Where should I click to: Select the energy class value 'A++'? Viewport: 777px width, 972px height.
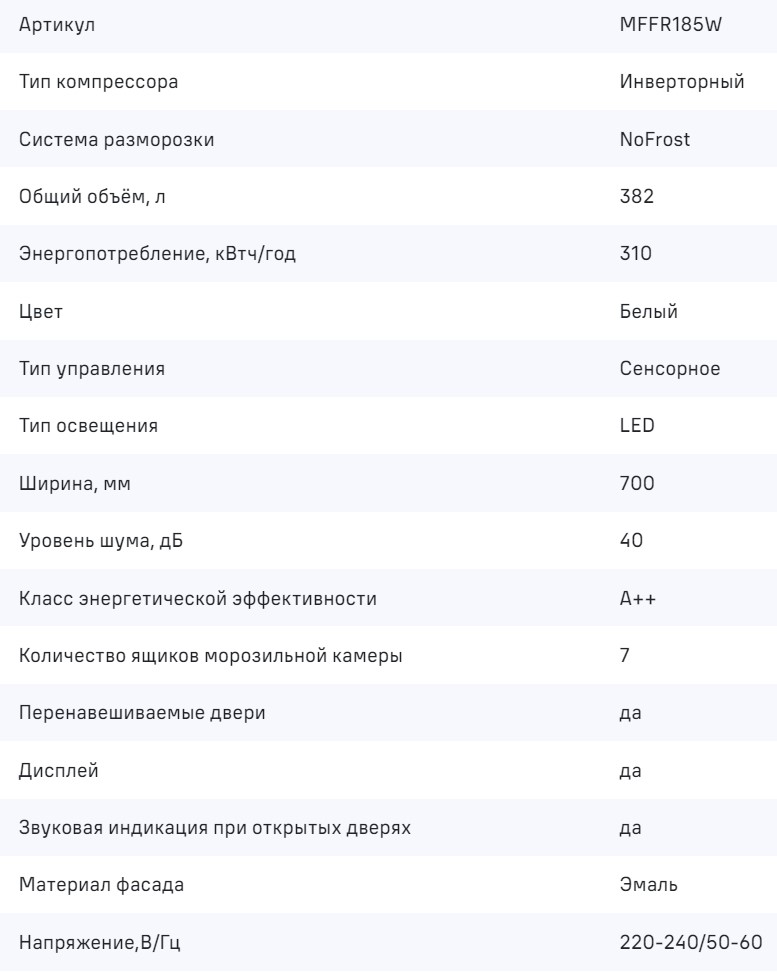tap(637, 599)
